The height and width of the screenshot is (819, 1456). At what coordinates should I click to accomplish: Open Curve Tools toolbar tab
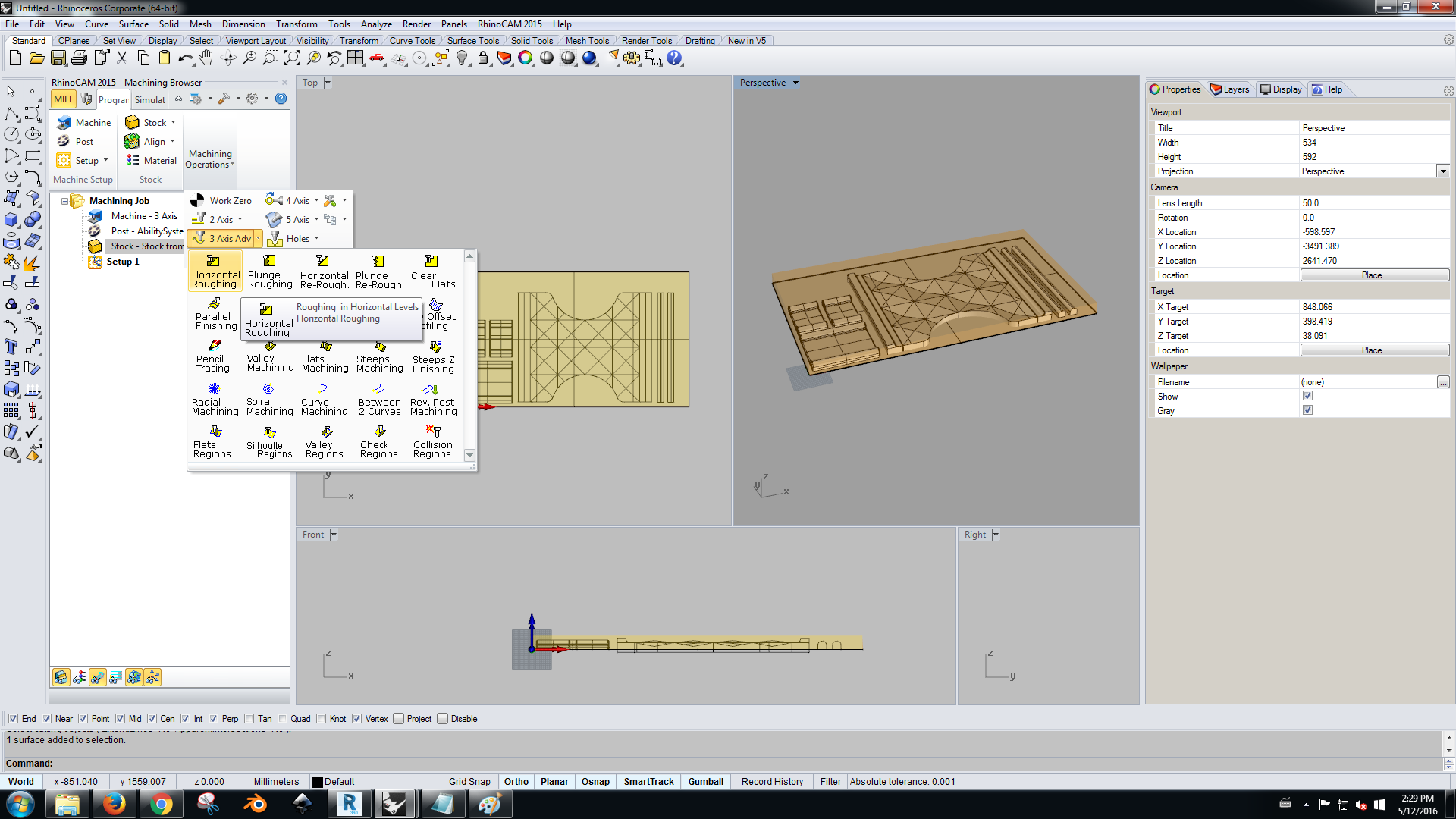(412, 41)
